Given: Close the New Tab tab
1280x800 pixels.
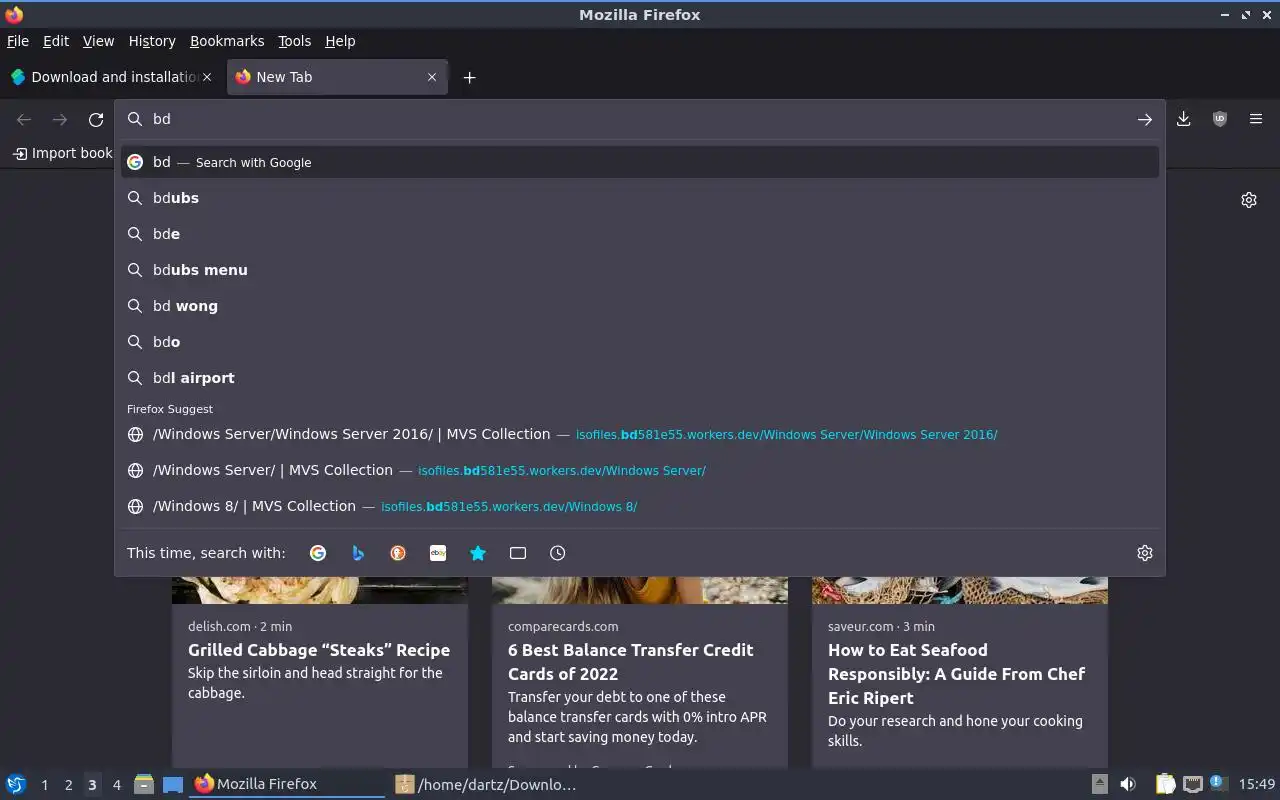Looking at the screenshot, I should tap(432, 77).
